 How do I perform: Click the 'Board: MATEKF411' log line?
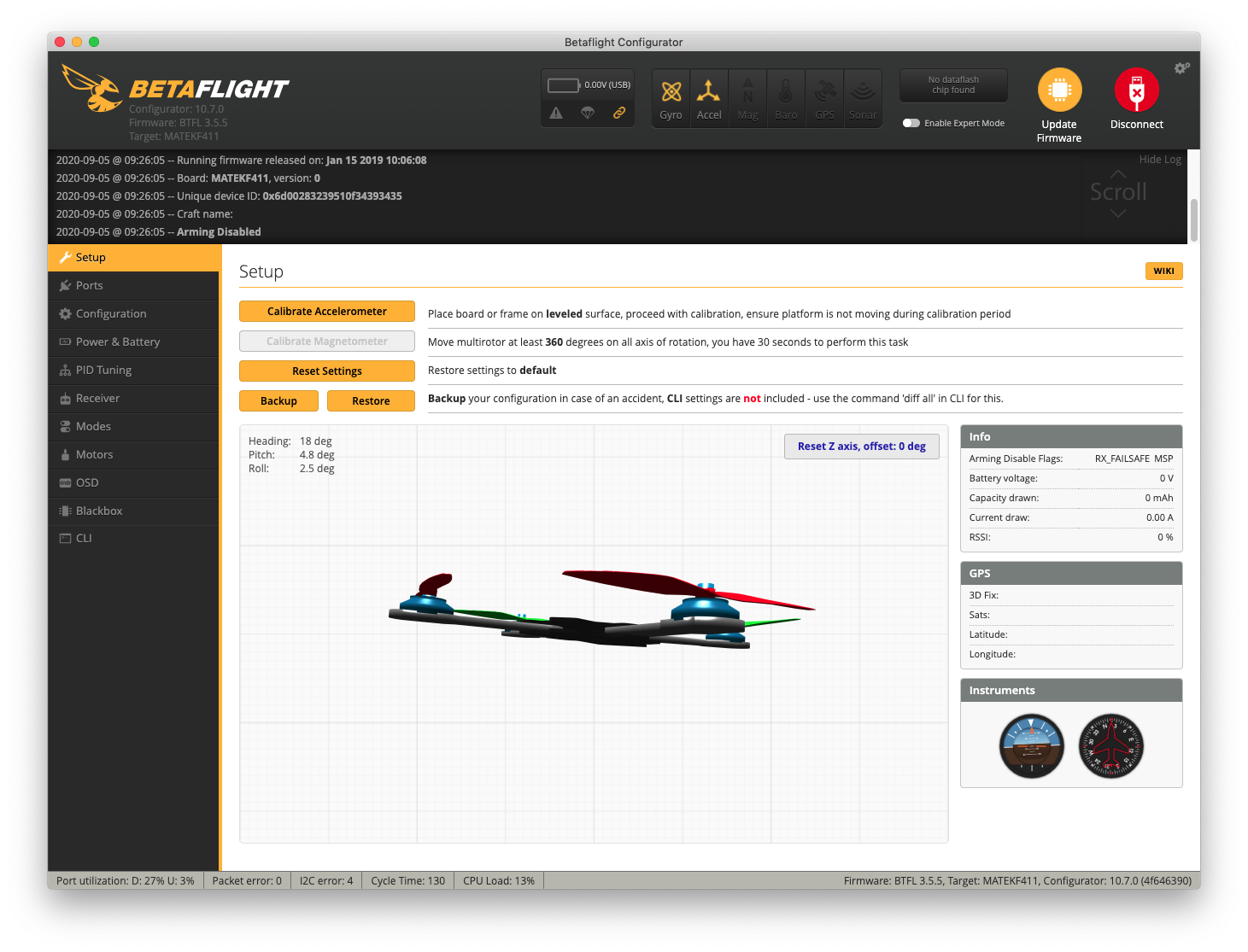[x=188, y=178]
